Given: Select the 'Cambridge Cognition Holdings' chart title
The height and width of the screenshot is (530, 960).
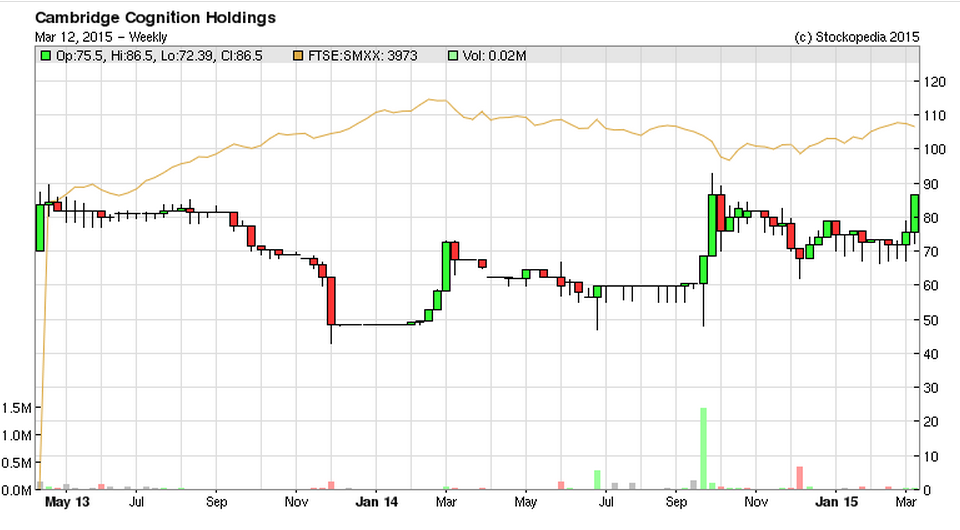Looking at the screenshot, I should 156,18.
